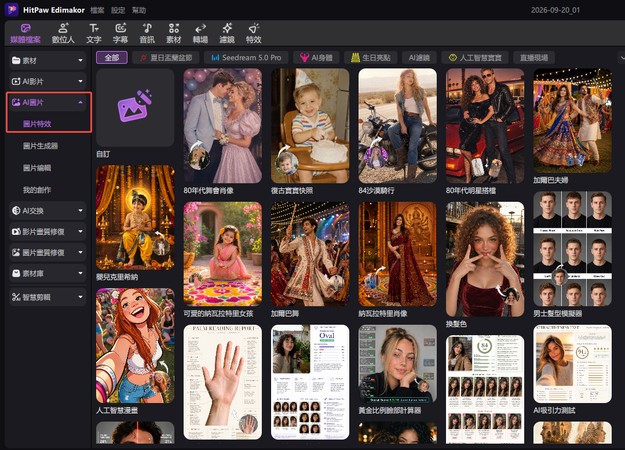Select the 數位人 digital human icon

point(63,33)
